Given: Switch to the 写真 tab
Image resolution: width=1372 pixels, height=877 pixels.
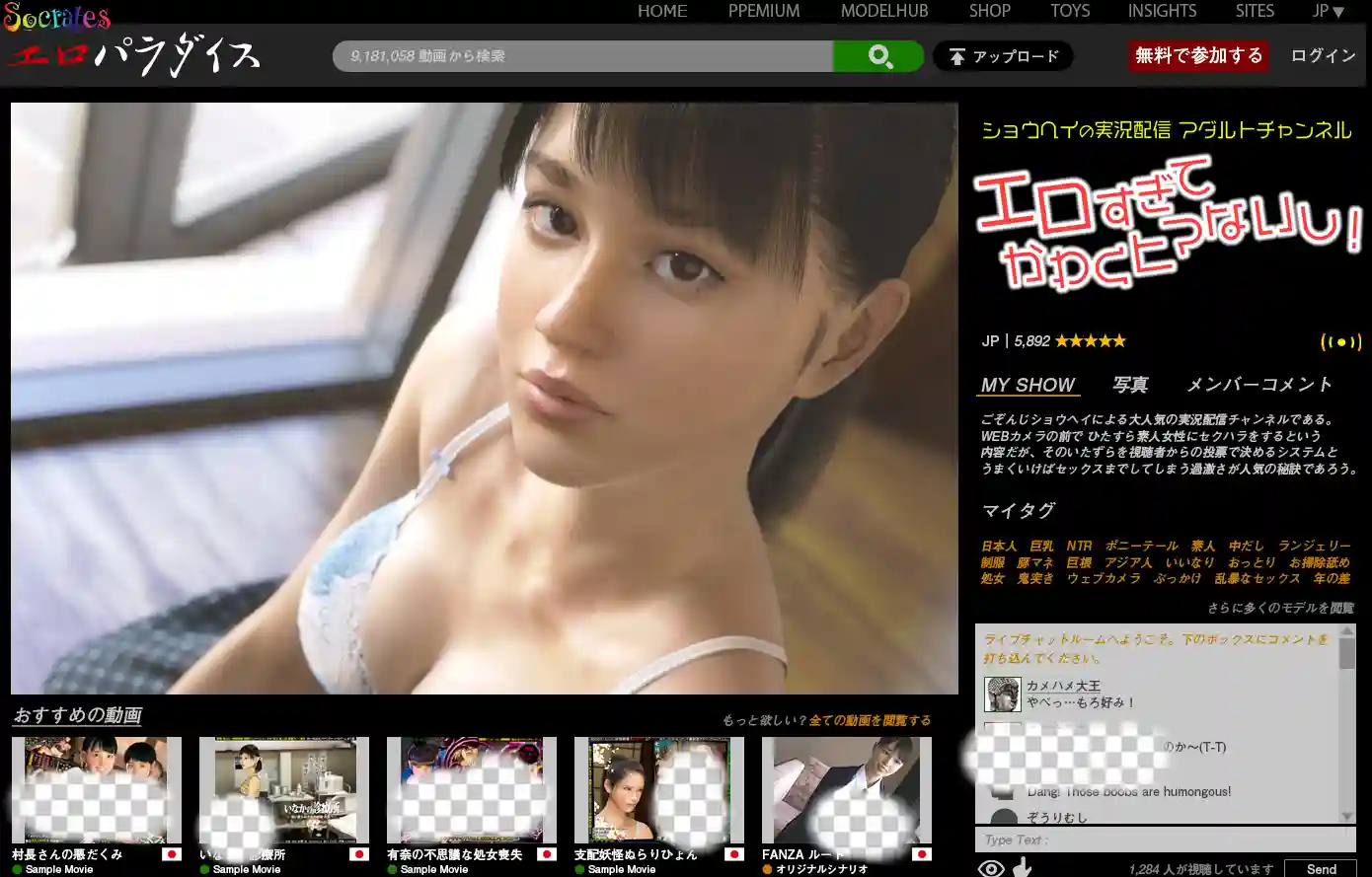Looking at the screenshot, I should point(1130,385).
